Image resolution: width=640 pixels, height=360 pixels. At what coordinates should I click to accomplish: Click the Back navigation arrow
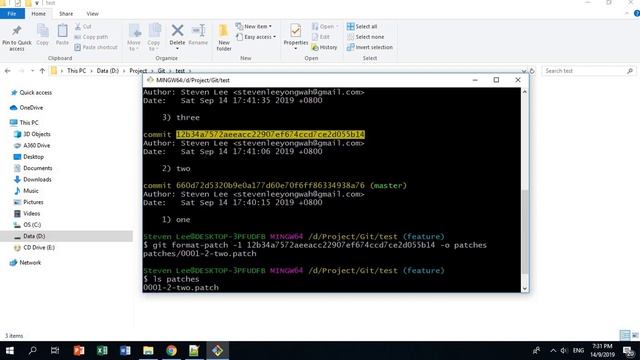pos(7,71)
